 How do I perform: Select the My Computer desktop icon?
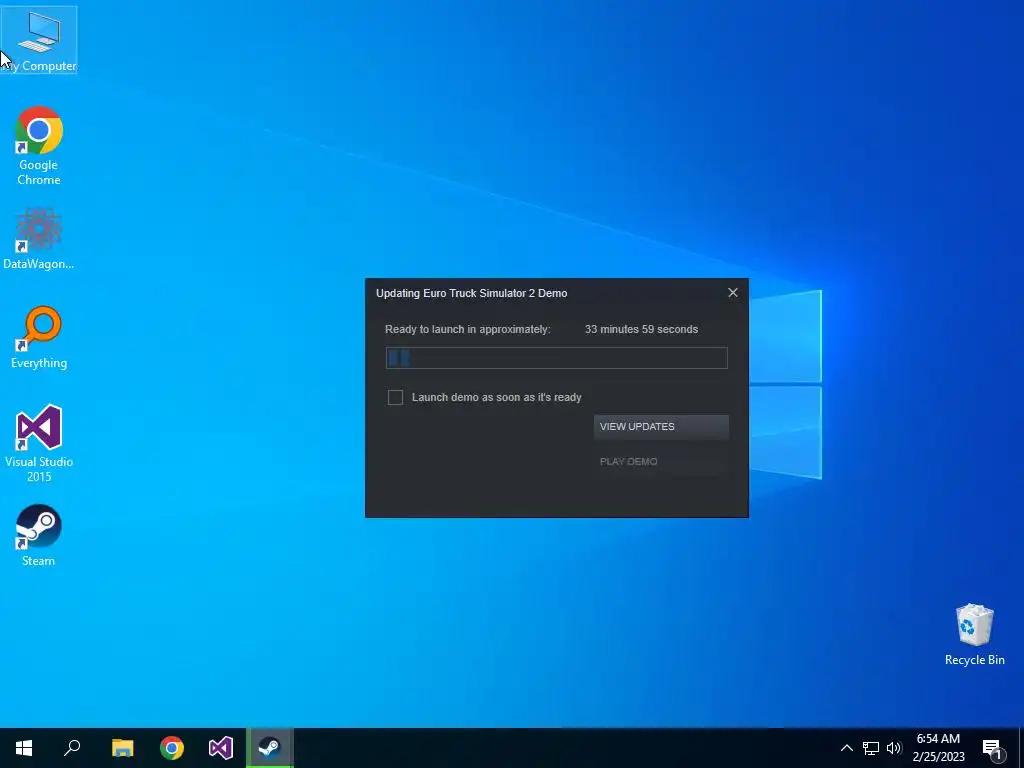(x=39, y=40)
